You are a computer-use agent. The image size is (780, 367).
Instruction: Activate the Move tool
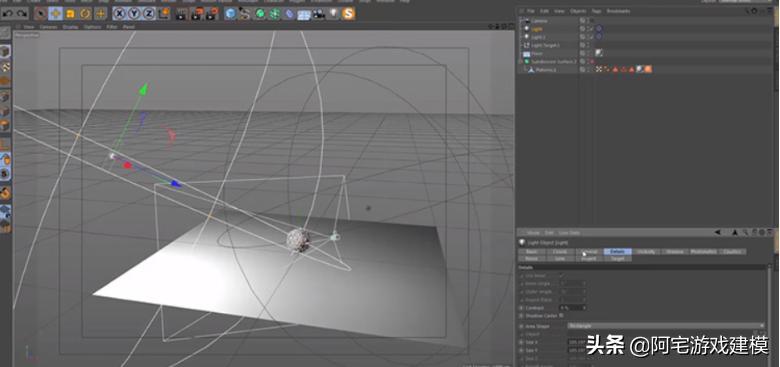pos(56,13)
